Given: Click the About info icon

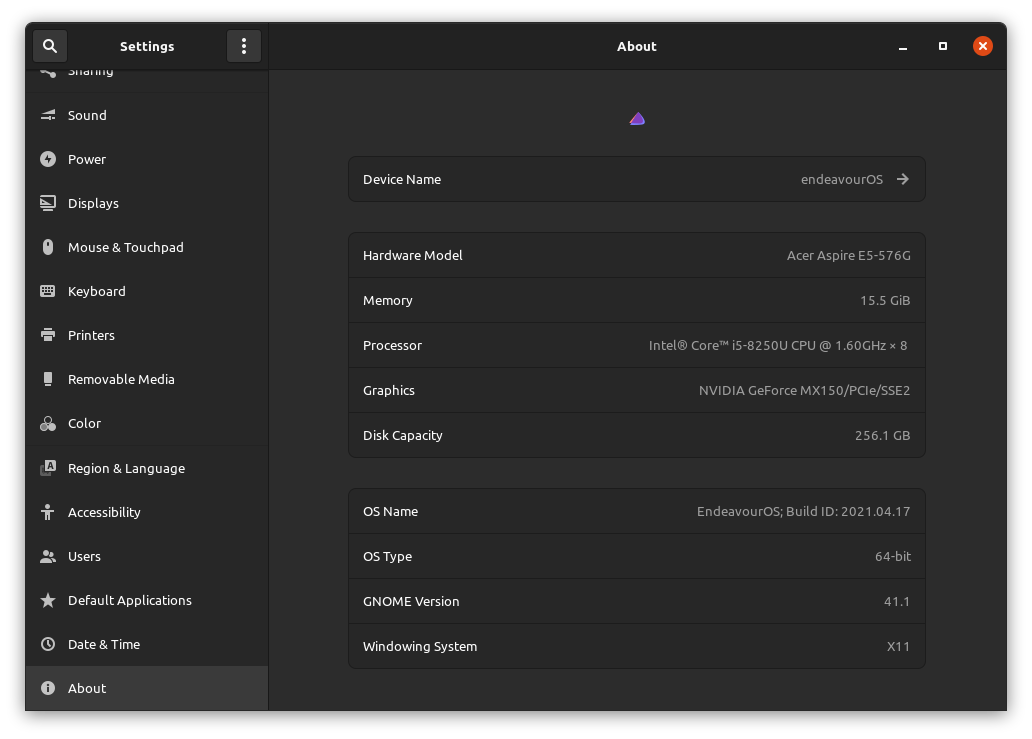Looking at the screenshot, I should (x=48, y=688).
